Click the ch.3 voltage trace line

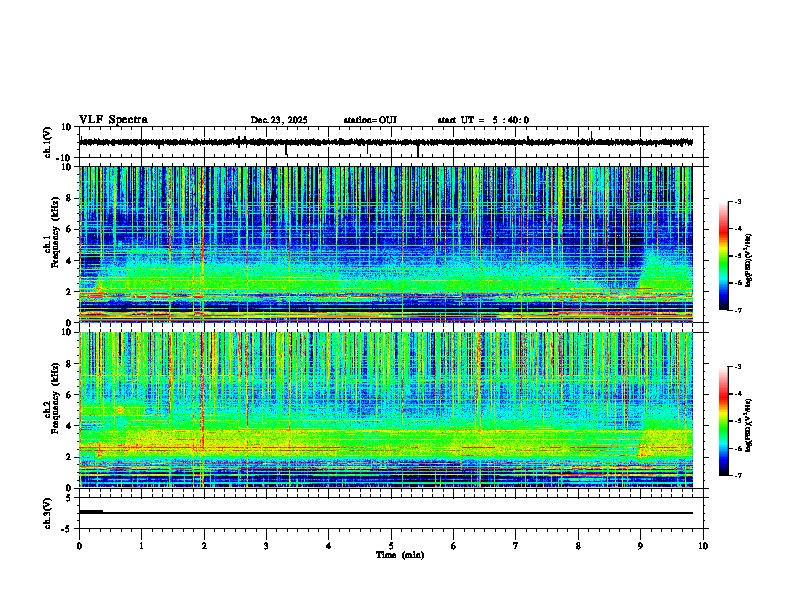coord(386,513)
